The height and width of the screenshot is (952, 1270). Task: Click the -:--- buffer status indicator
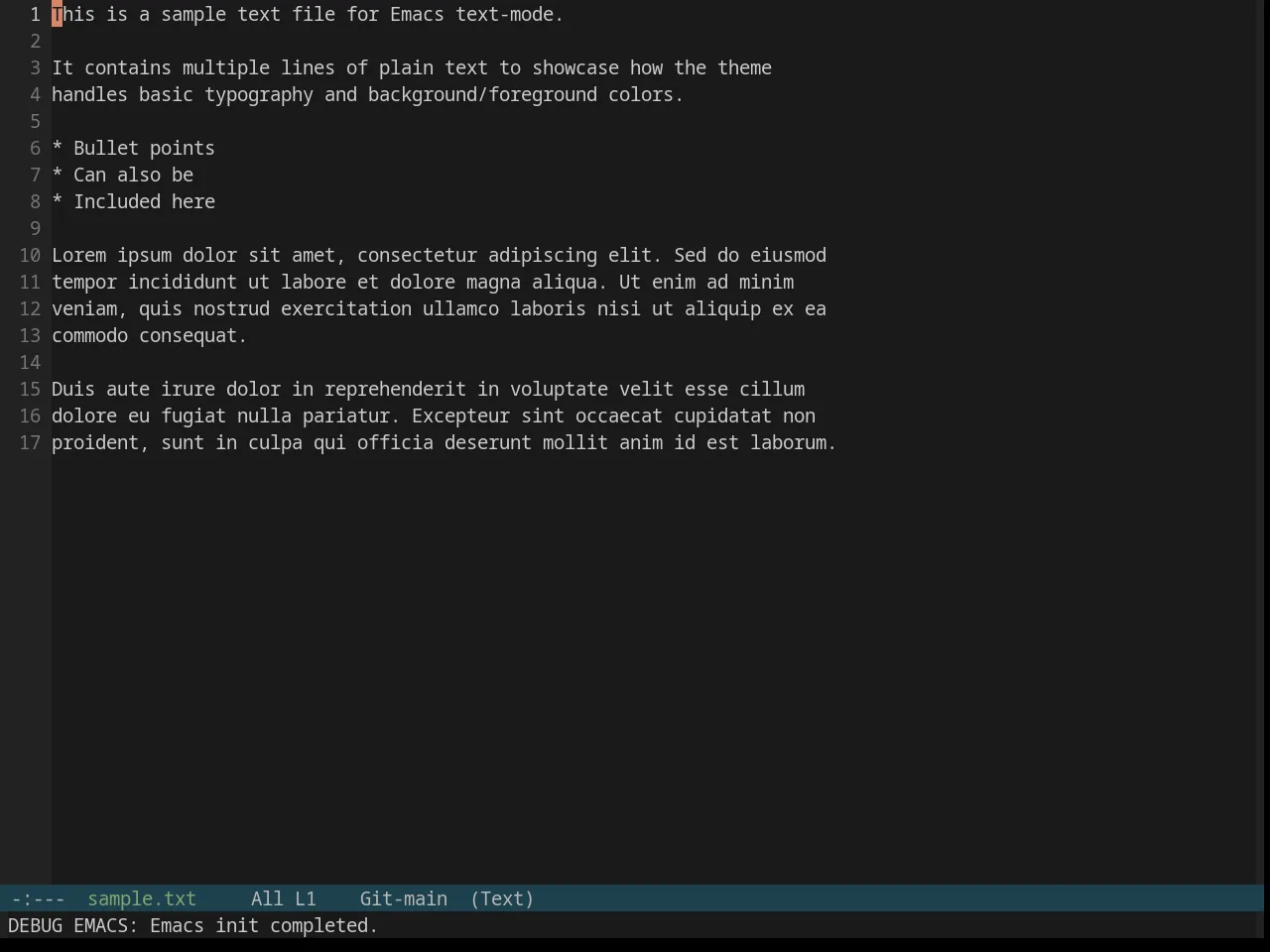[x=38, y=898]
